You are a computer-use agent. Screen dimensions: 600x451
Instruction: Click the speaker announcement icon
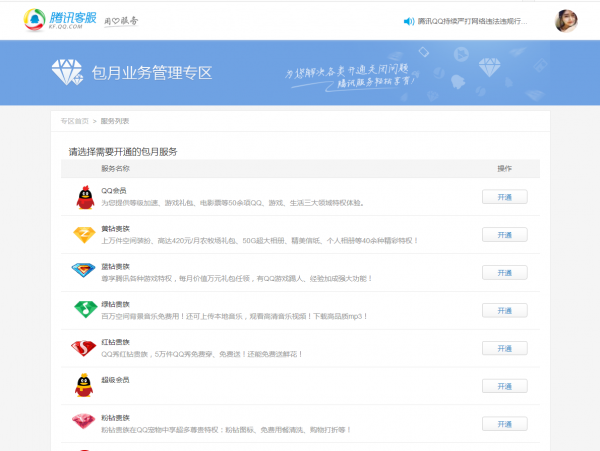pyautogui.click(x=409, y=21)
